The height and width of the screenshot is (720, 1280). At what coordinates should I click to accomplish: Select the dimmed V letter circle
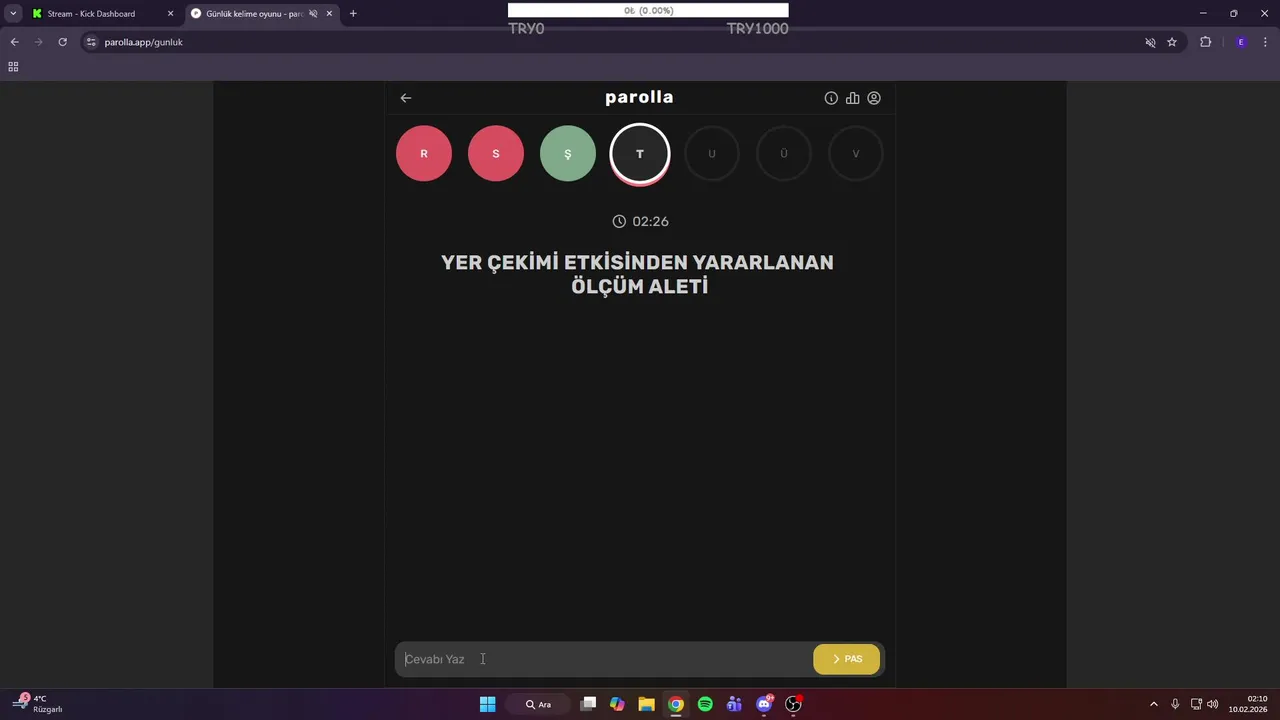[x=856, y=154]
